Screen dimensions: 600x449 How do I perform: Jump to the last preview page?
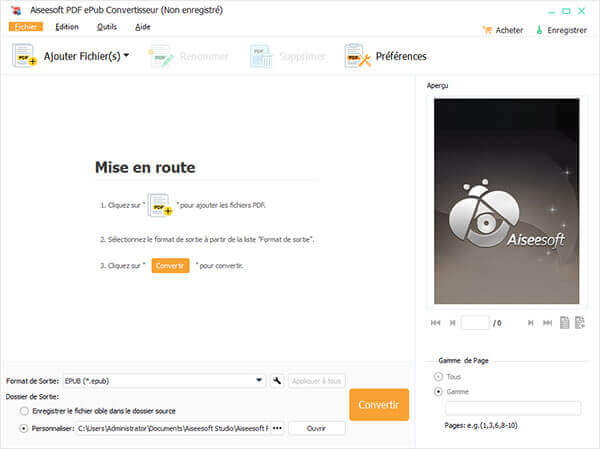click(547, 323)
